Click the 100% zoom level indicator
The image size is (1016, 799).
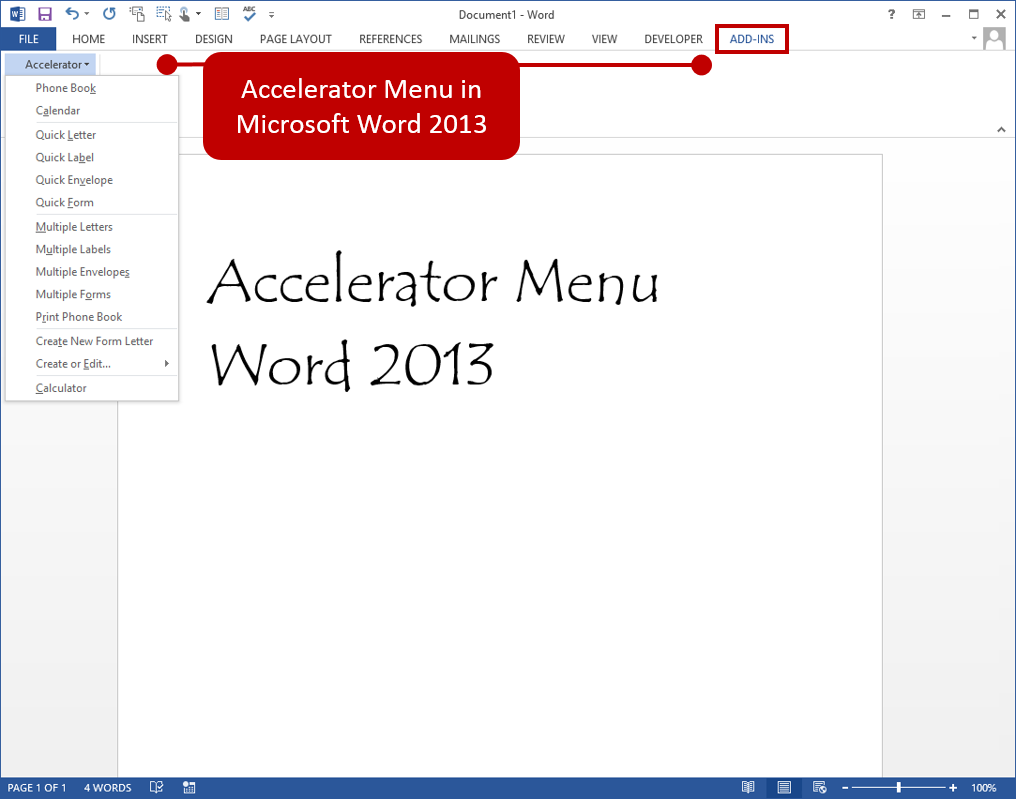coord(984,788)
